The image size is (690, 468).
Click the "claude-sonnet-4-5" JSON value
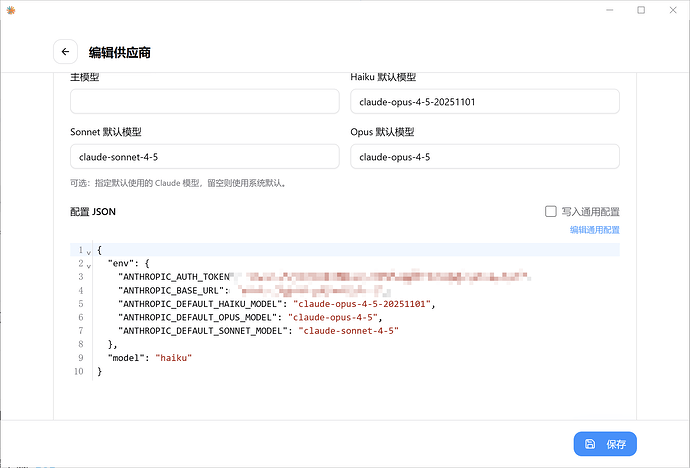point(349,331)
